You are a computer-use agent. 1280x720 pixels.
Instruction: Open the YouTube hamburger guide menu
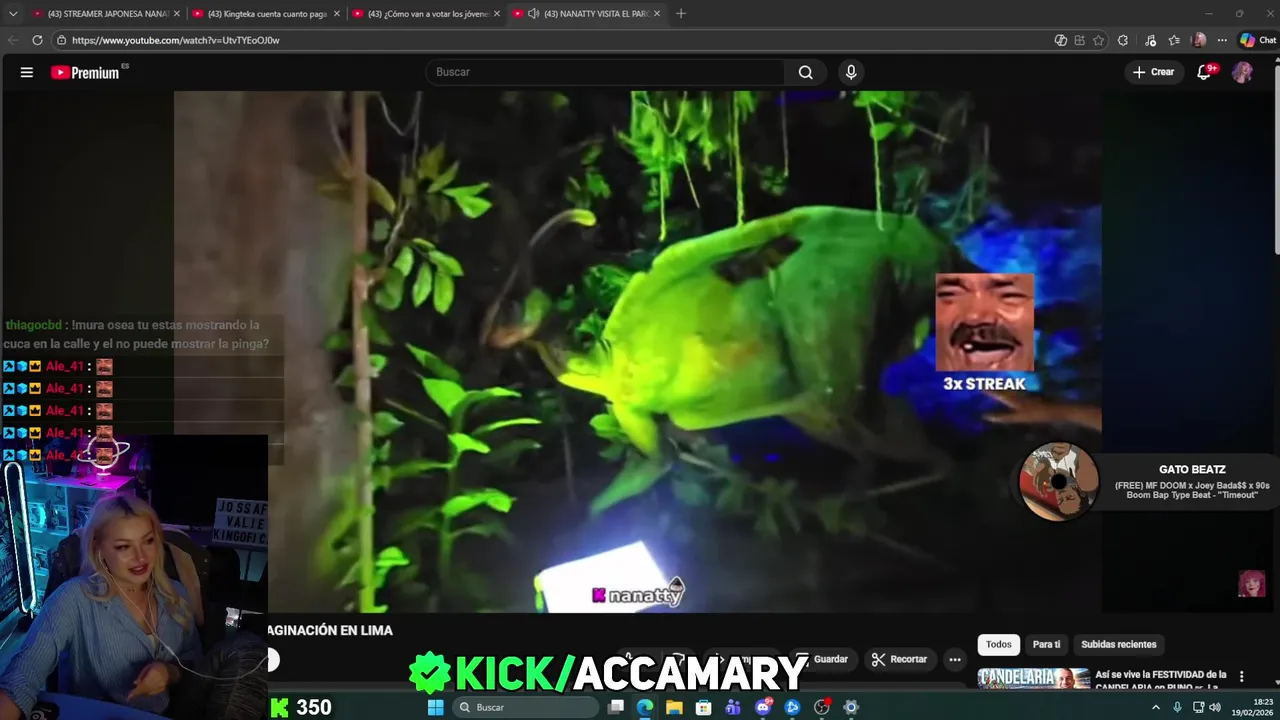(x=27, y=72)
